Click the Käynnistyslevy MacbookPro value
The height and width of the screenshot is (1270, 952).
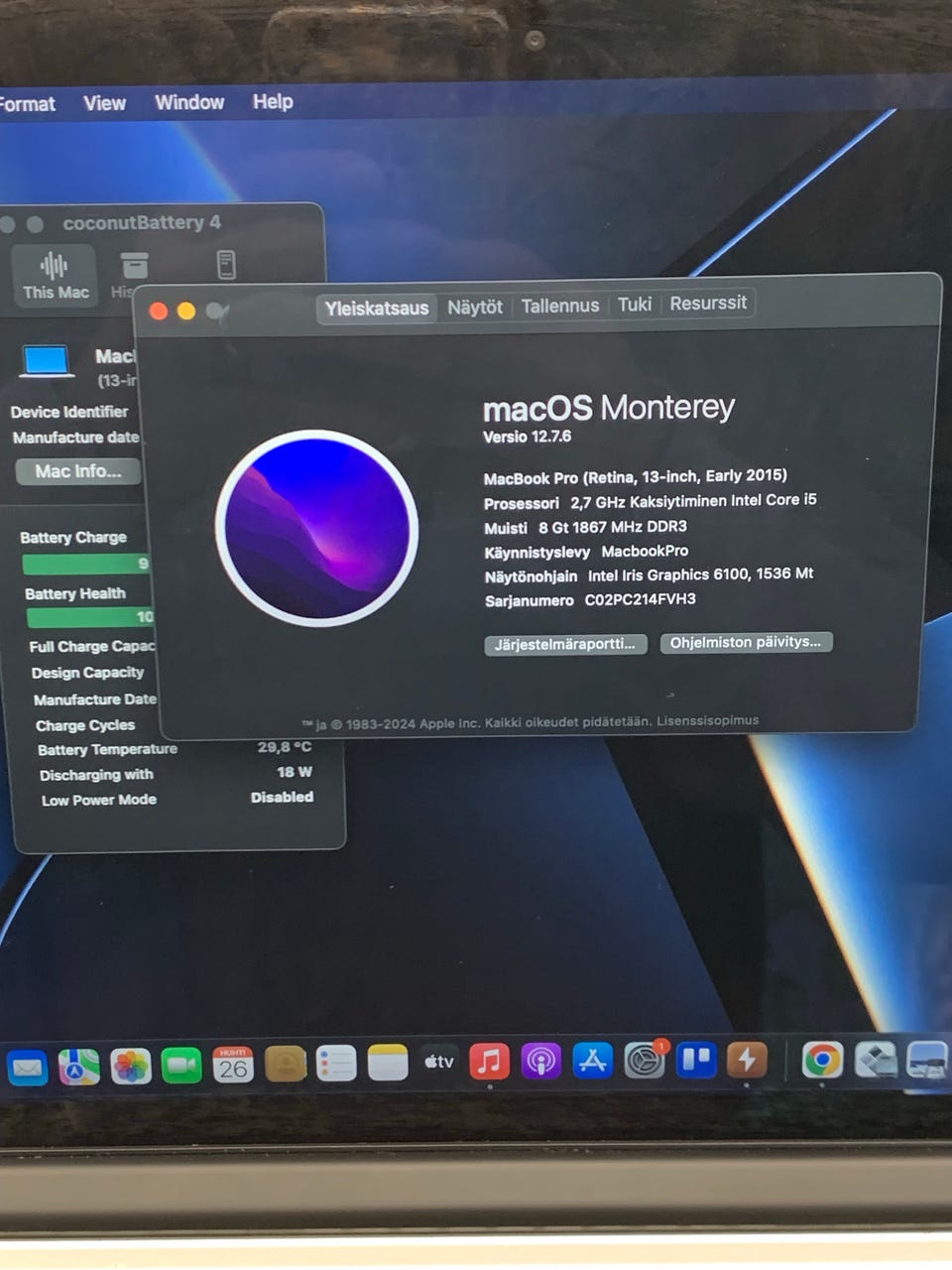point(645,551)
